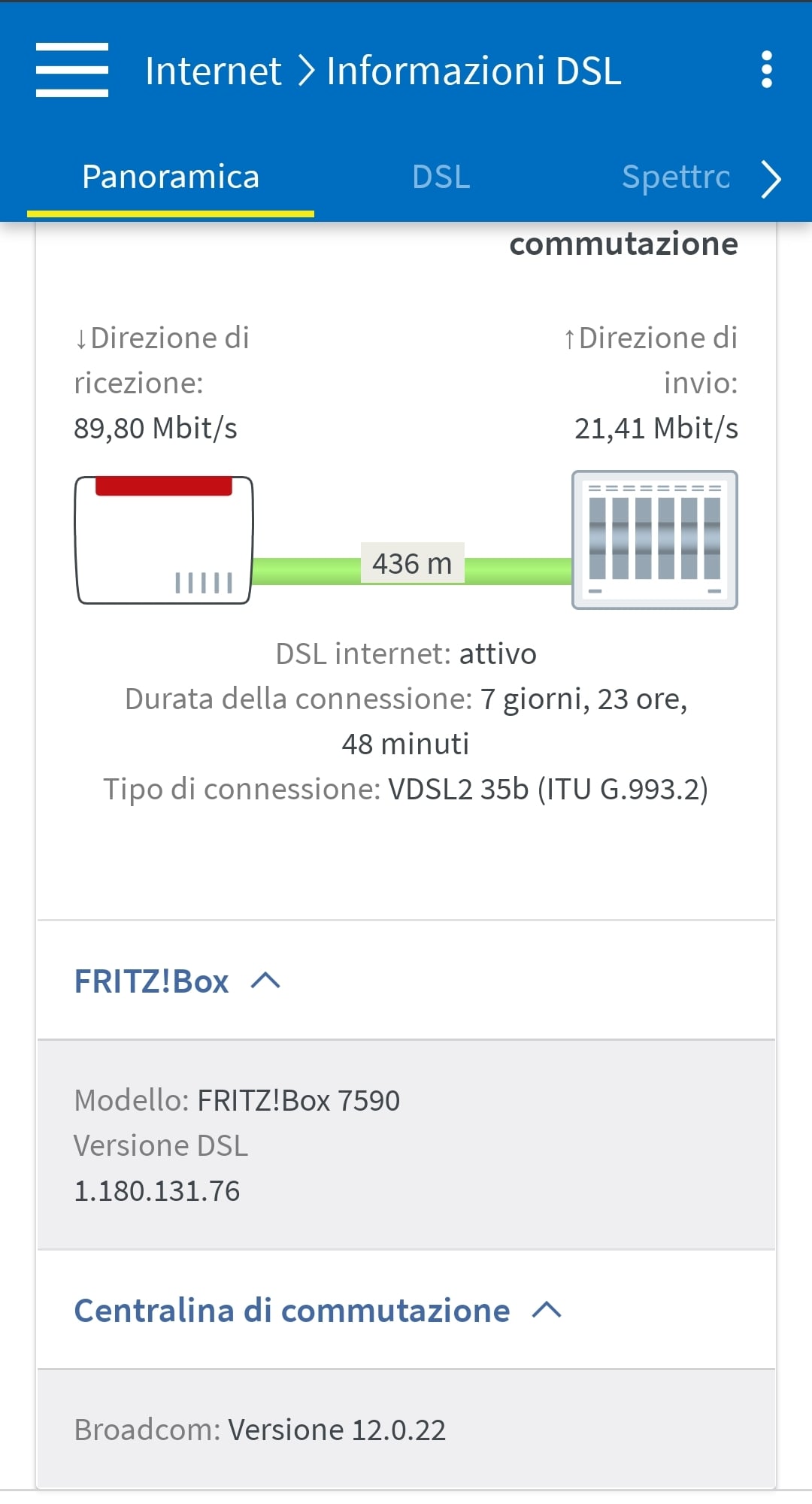Click the send direction up arrow
The image size is (812, 1504).
(x=570, y=340)
